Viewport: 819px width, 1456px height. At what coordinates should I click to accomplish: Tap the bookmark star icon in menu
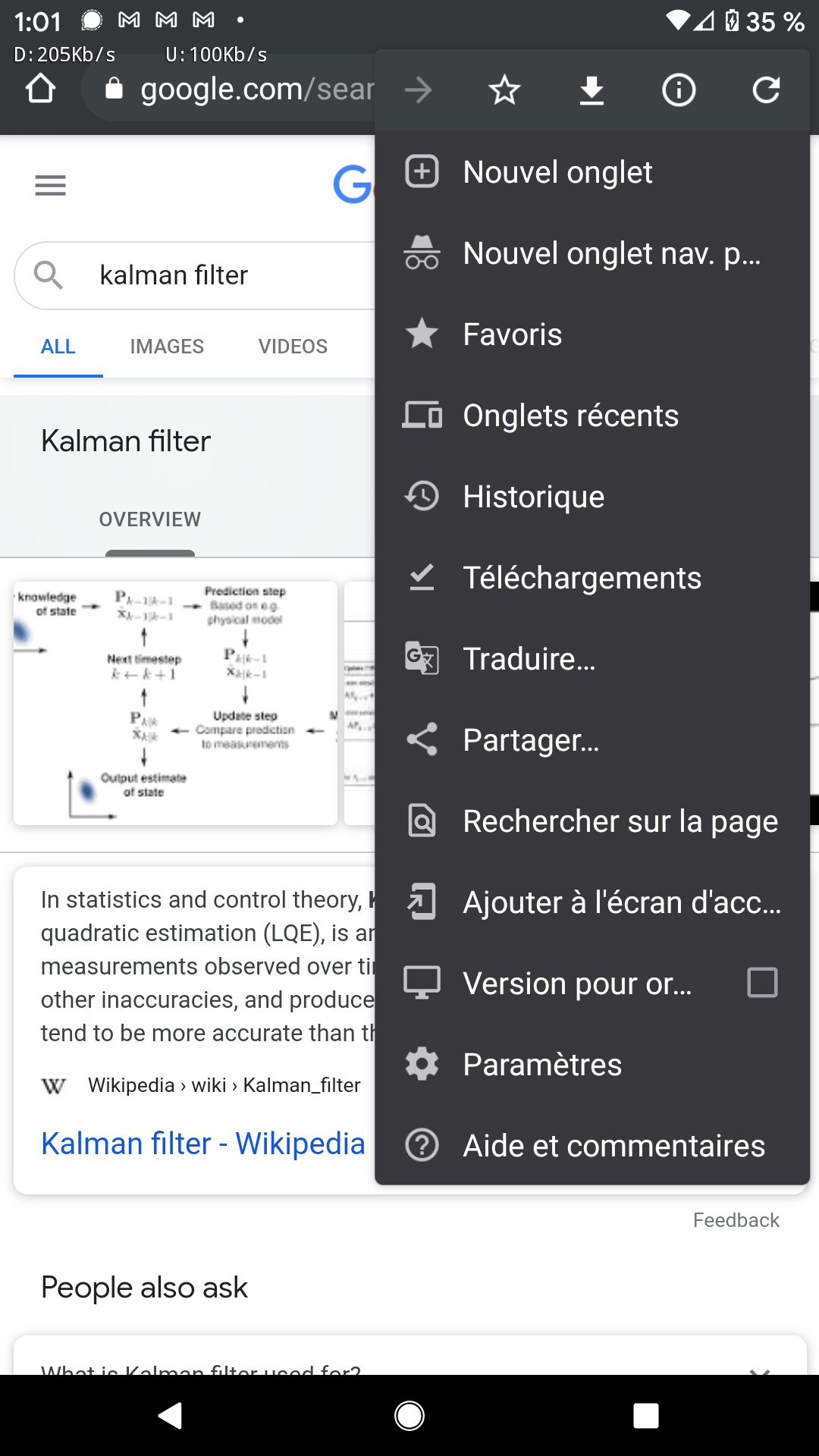[x=504, y=91]
